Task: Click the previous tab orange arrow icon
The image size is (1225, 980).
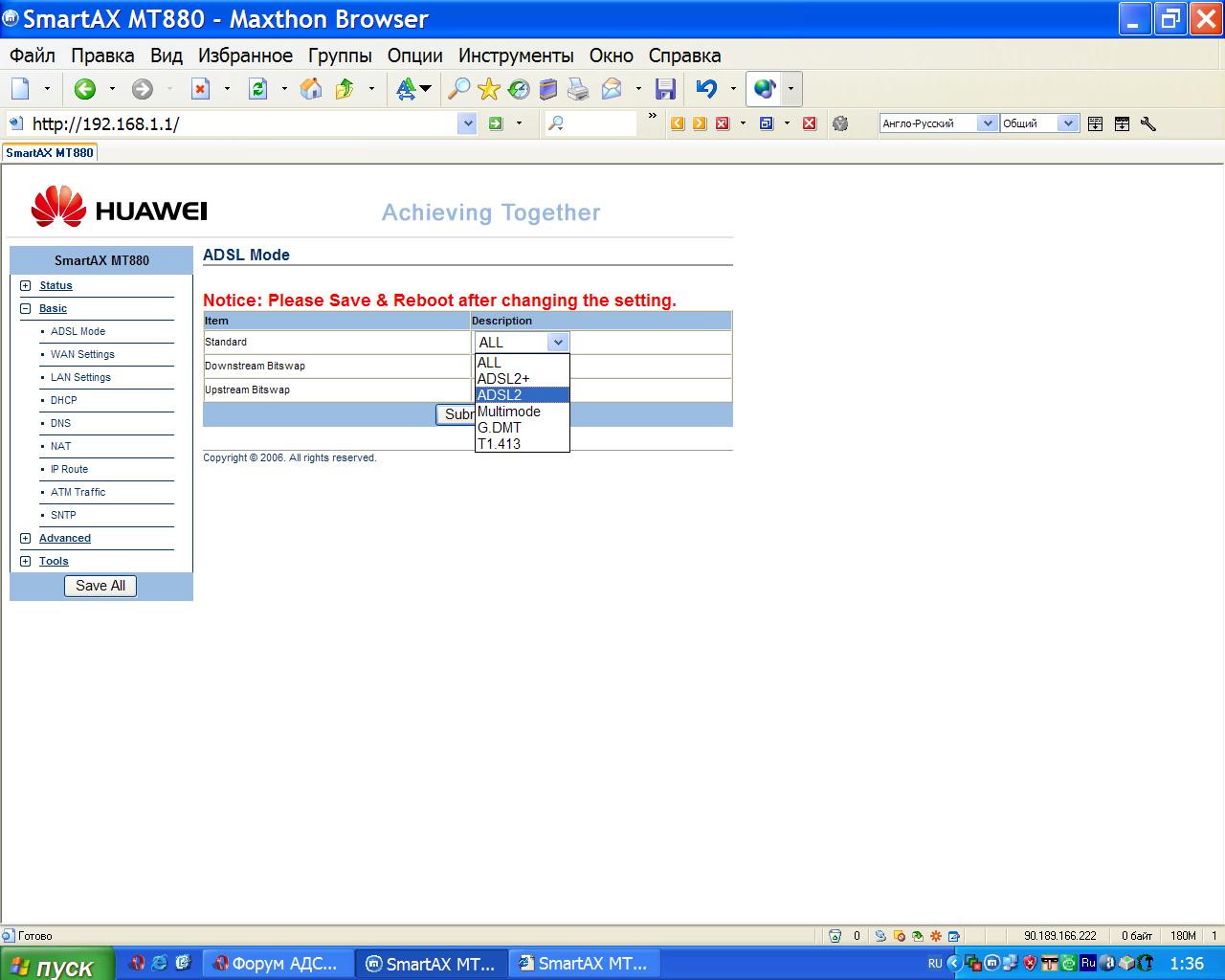Action: [678, 123]
